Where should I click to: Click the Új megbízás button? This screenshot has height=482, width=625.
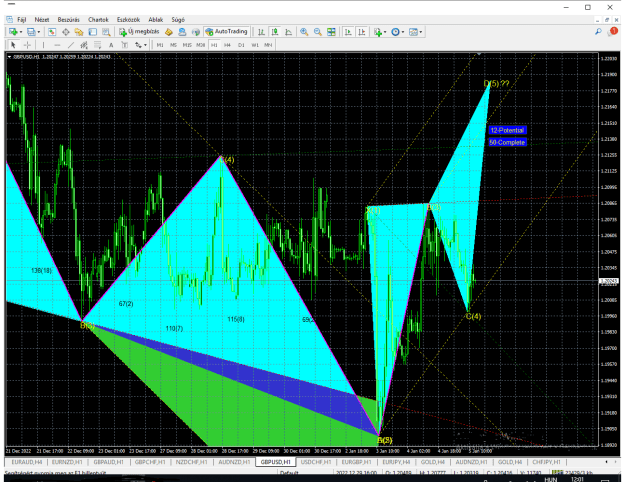coord(140,32)
